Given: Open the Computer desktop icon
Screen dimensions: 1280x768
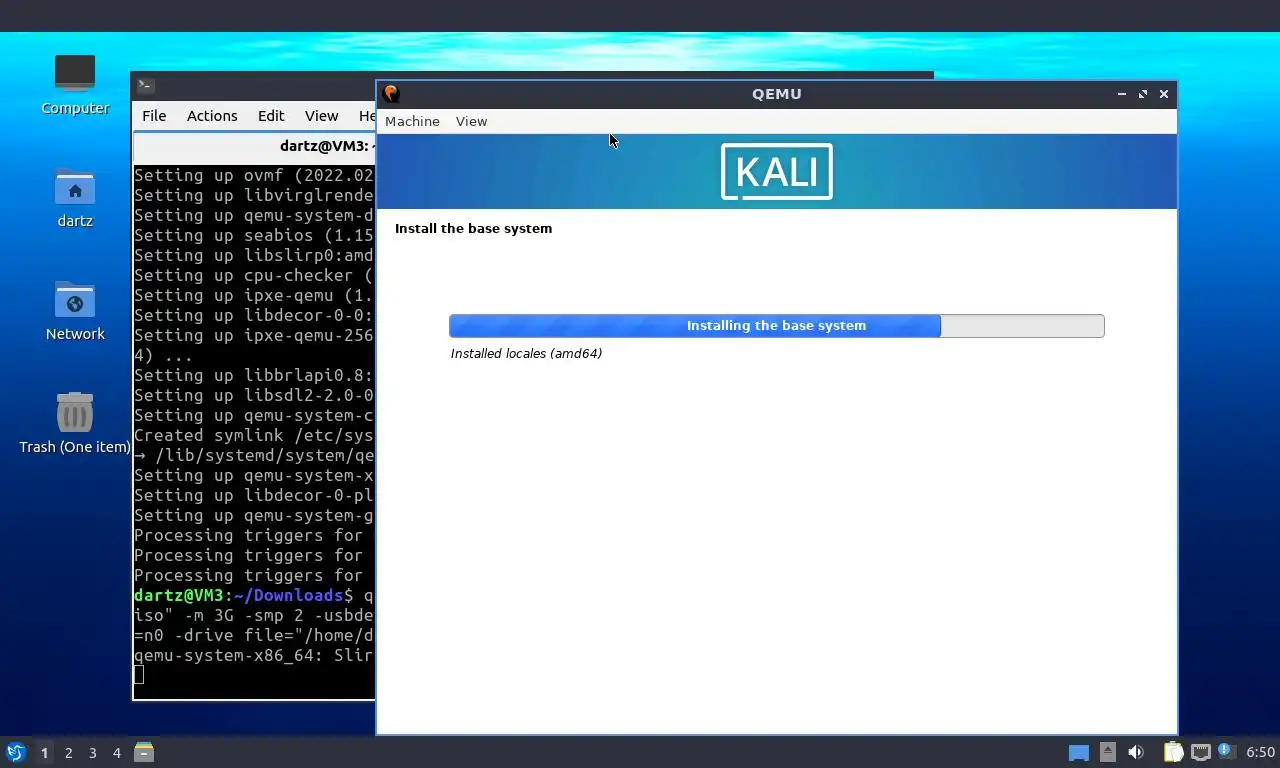Looking at the screenshot, I should coord(75,84).
